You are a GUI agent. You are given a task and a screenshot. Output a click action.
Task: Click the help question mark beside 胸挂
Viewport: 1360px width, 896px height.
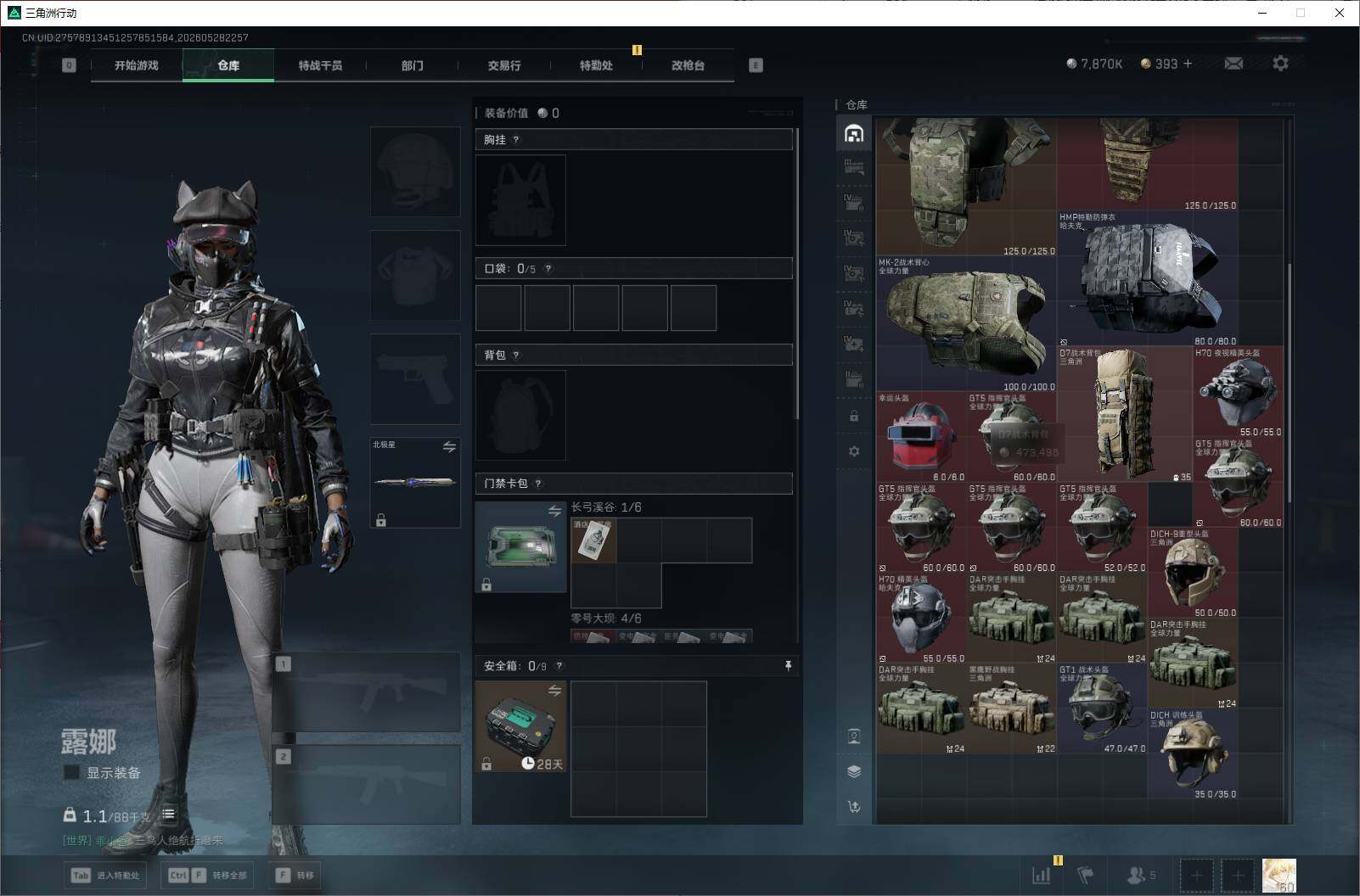[516, 139]
